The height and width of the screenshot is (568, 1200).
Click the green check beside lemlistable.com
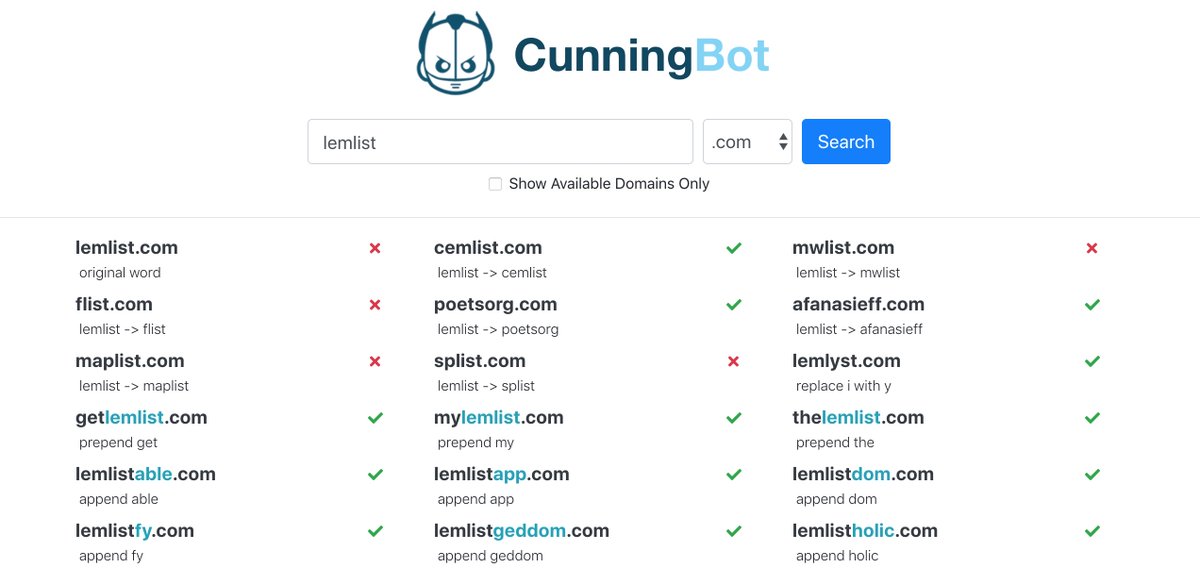tap(375, 474)
